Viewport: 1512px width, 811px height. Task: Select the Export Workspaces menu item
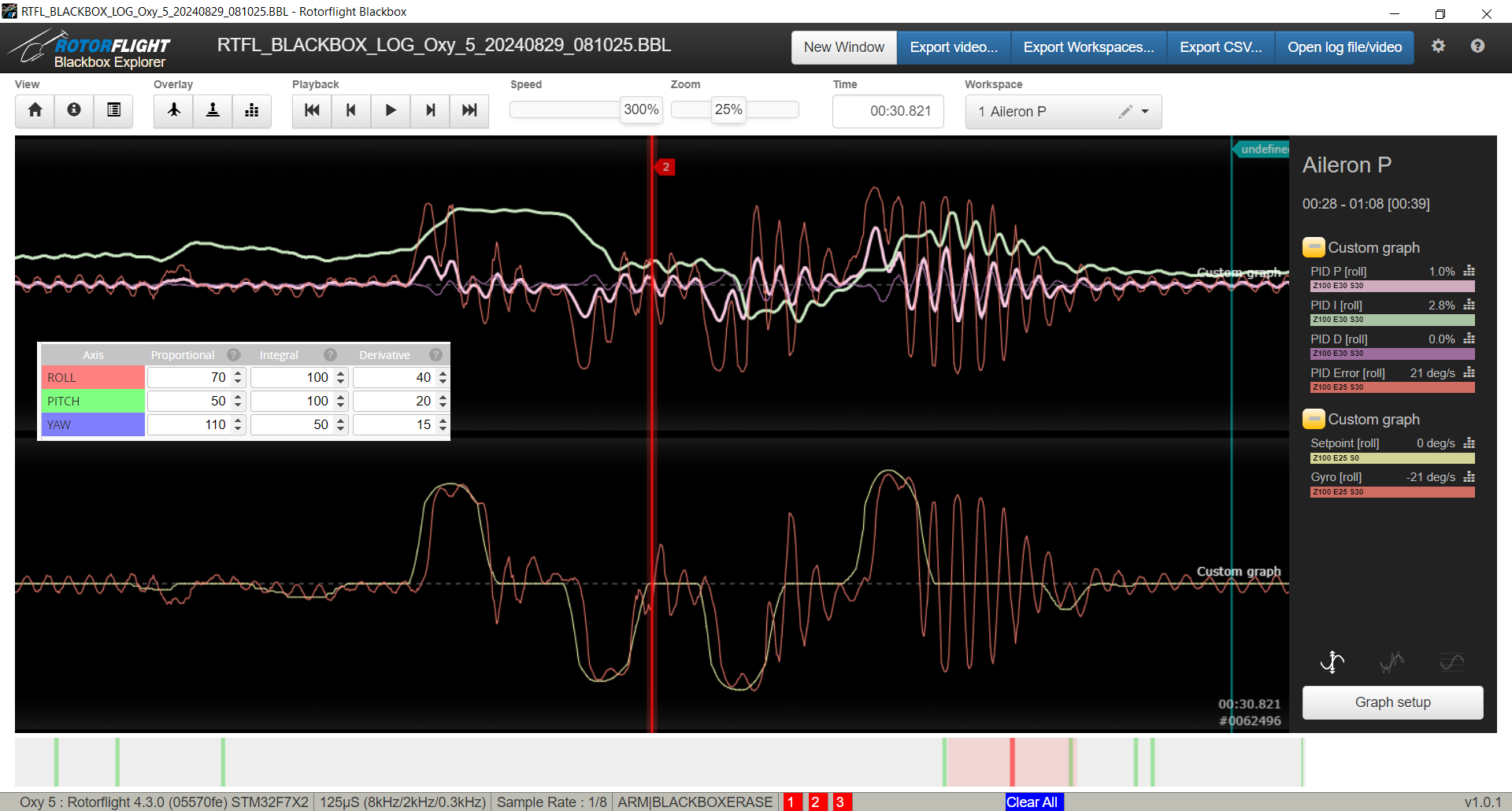coord(1088,47)
